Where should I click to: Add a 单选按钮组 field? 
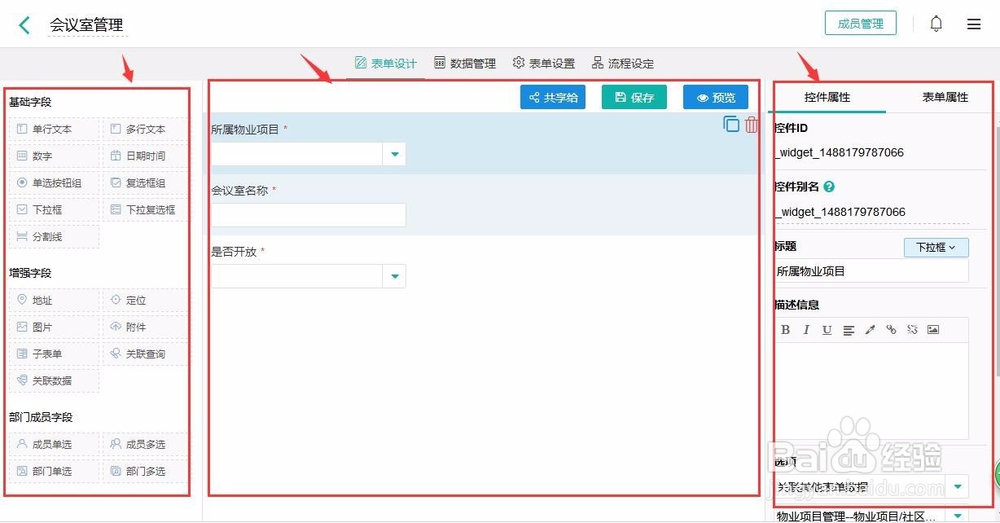pos(54,182)
